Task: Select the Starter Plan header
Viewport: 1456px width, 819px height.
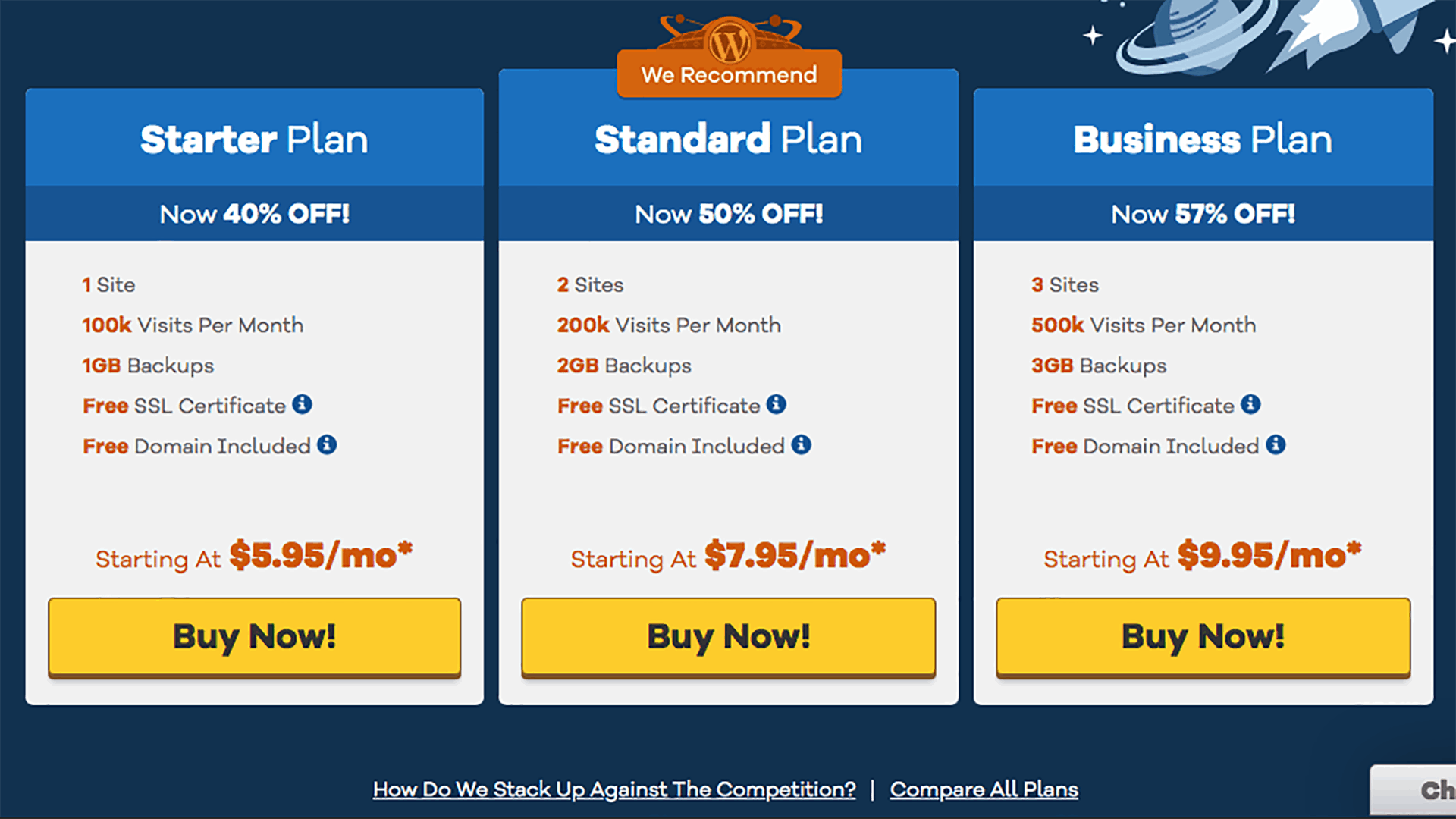Action: click(255, 138)
